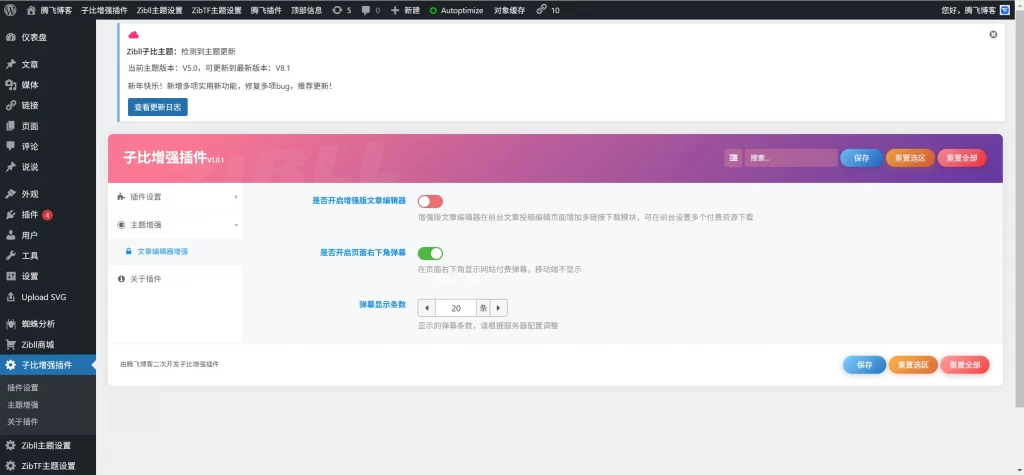The image size is (1024, 475).
Task: Open ZibTF主题设置 in the admin bar
Action: (217, 10)
